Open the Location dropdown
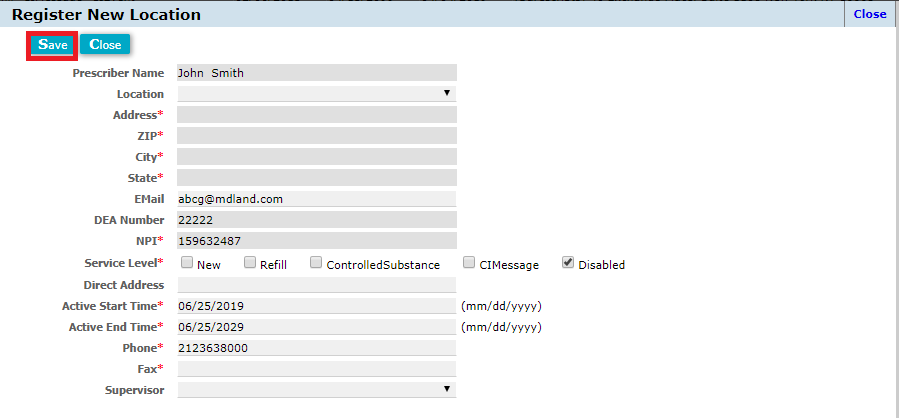Image resolution: width=899 pixels, height=418 pixels. click(x=316, y=94)
